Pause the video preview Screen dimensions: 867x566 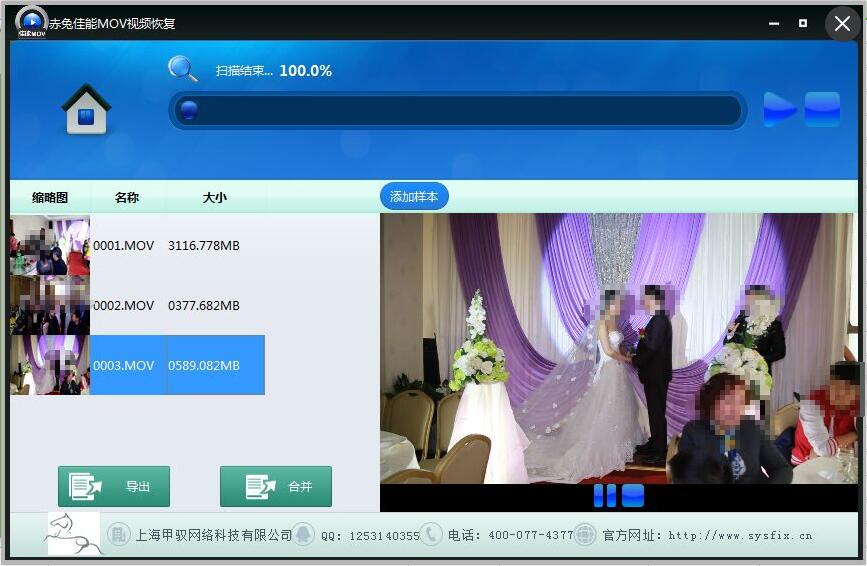604,496
